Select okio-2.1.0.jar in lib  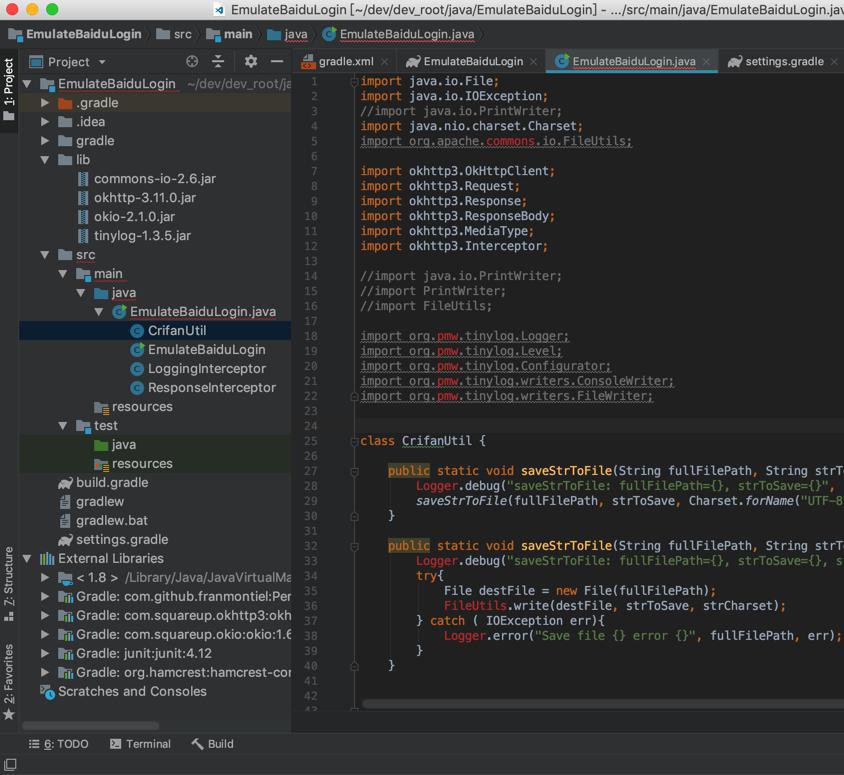click(135, 216)
